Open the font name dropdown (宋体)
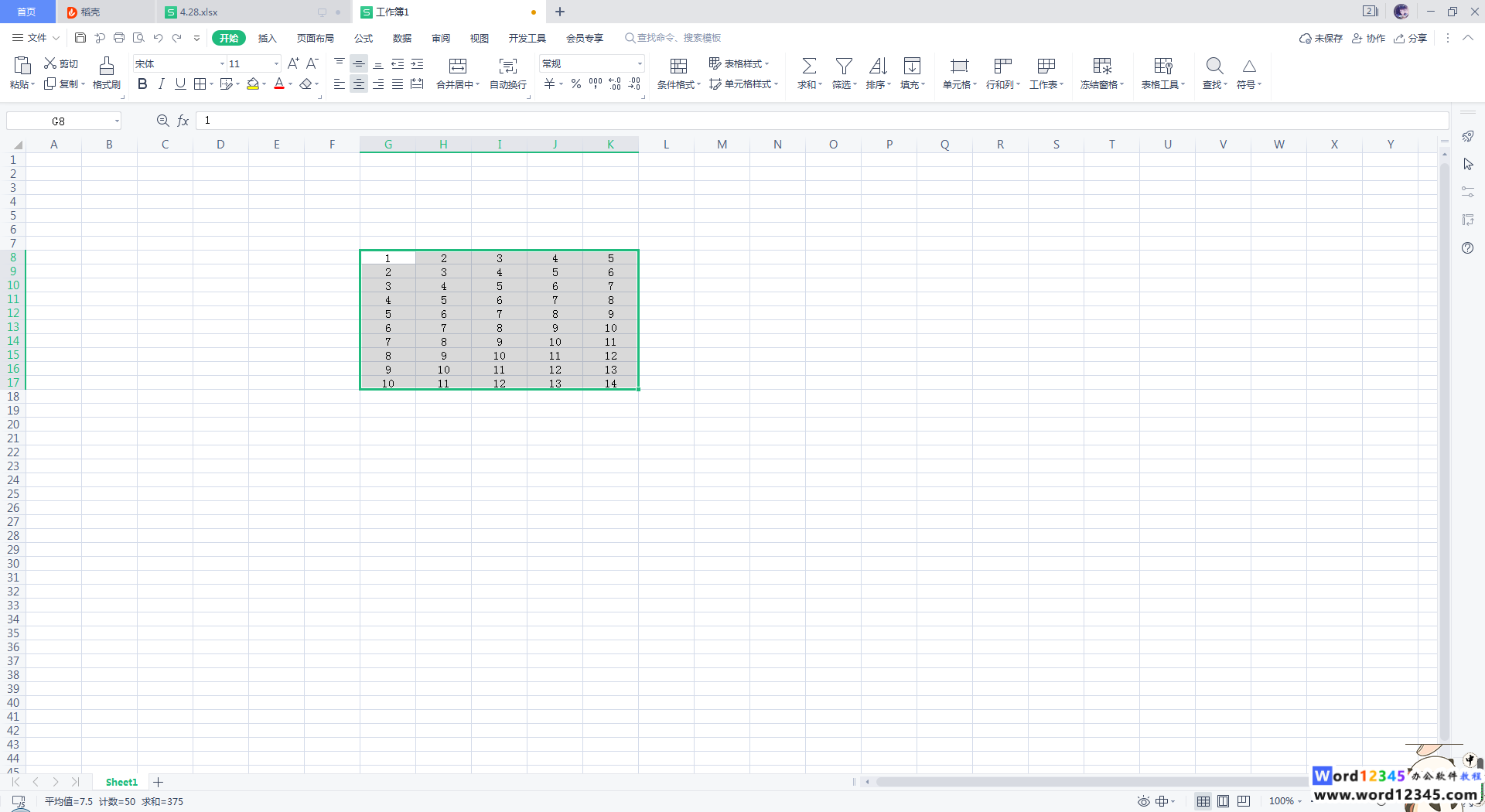Image resolution: width=1485 pixels, height=812 pixels. point(222,64)
